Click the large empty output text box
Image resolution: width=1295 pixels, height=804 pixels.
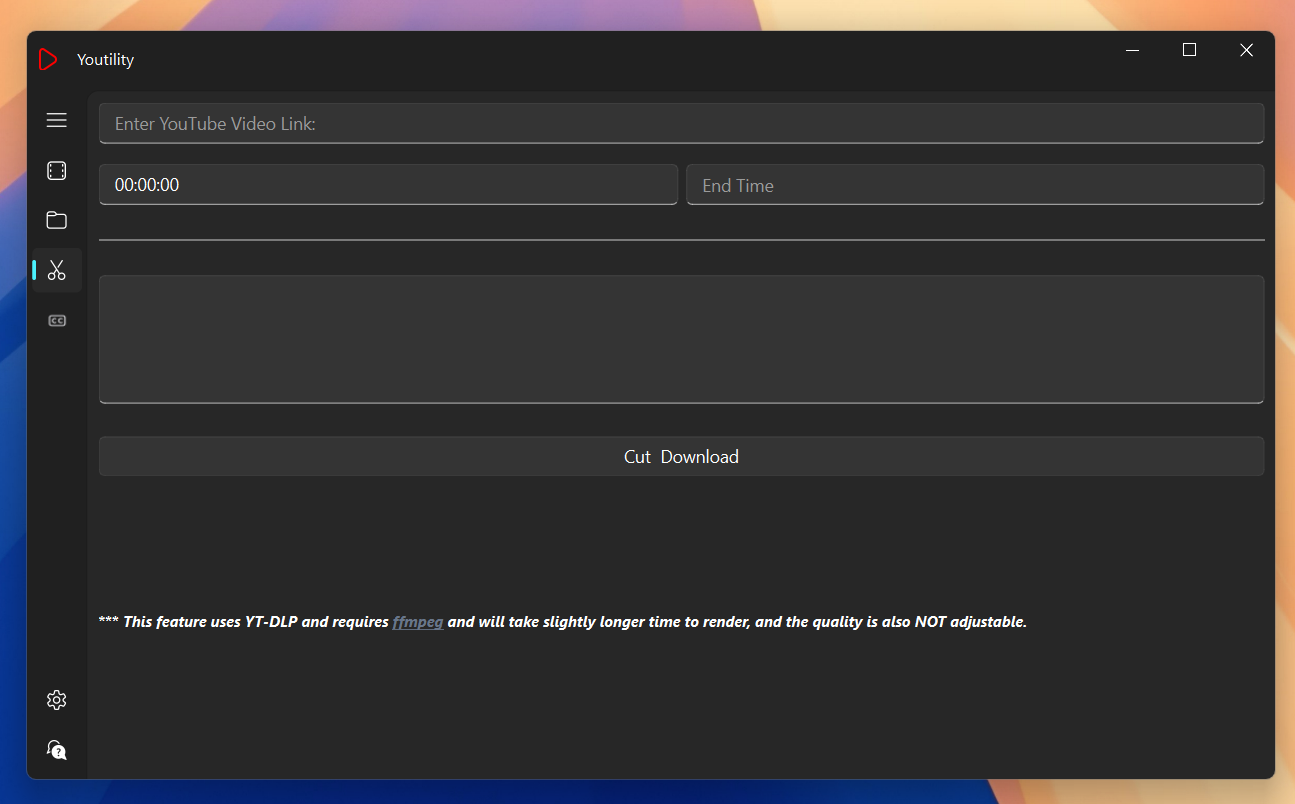pos(681,340)
